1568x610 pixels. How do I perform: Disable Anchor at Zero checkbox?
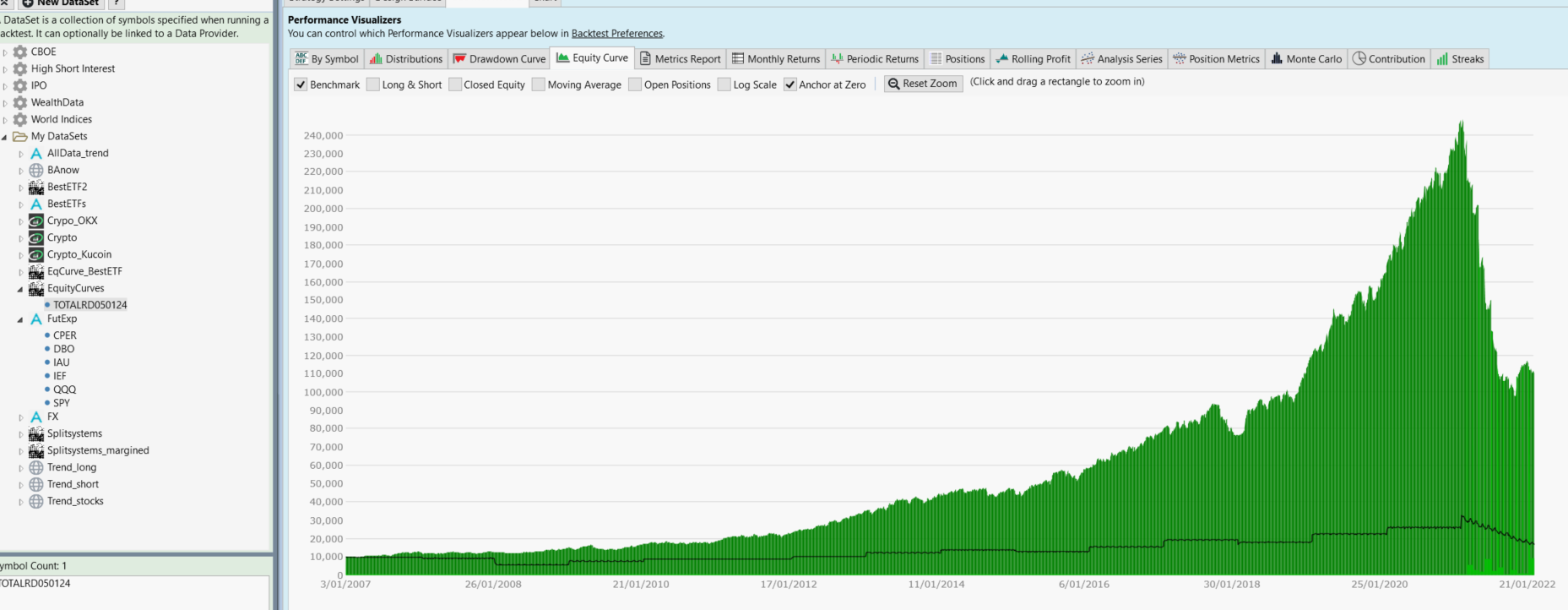coord(789,84)
